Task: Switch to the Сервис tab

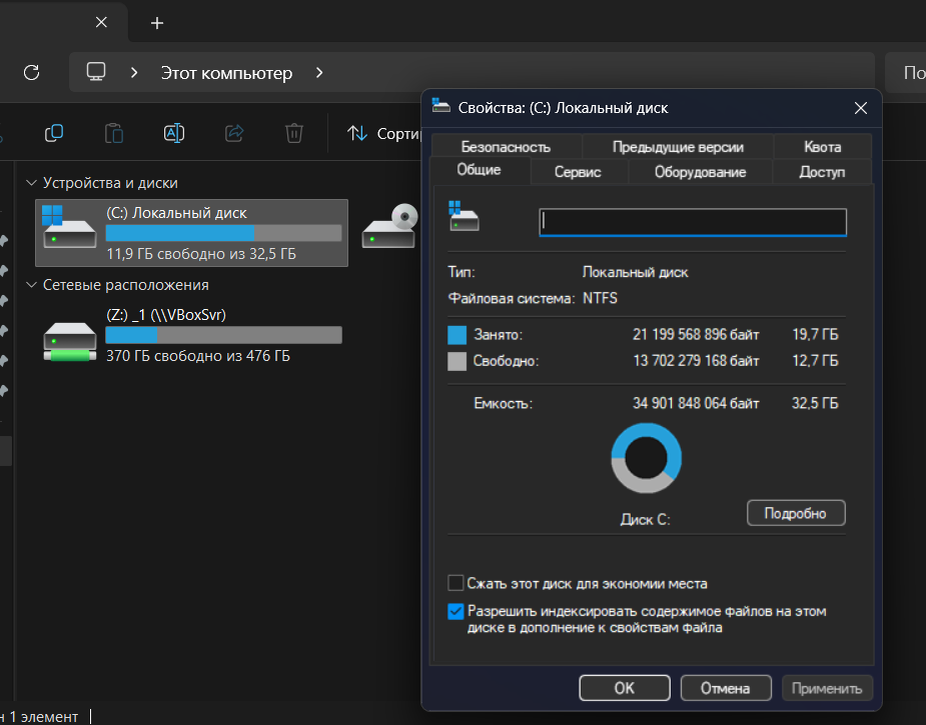Action: point(578,172)
